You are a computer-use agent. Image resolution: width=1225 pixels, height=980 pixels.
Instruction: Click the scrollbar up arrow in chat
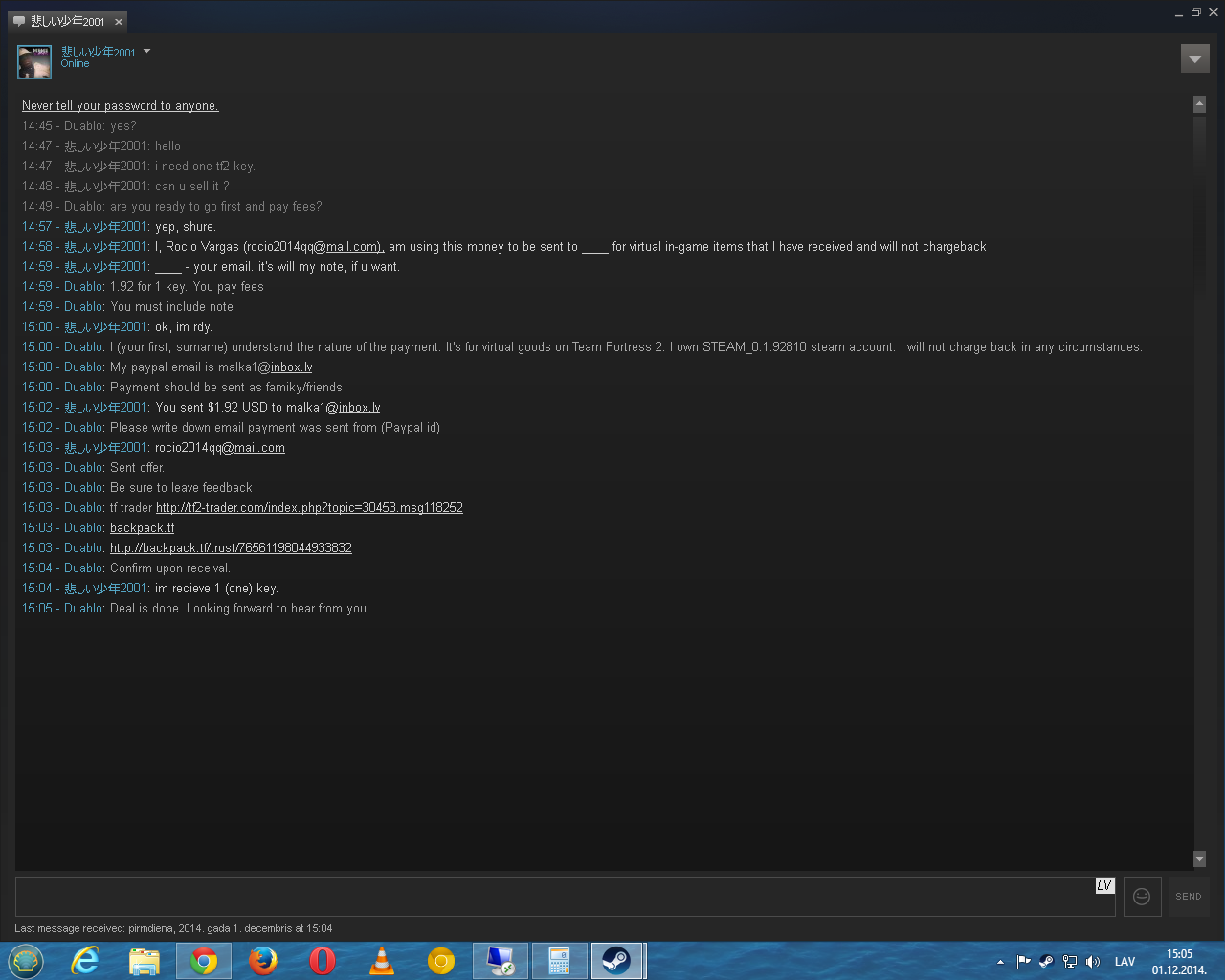pos(1199,103)
